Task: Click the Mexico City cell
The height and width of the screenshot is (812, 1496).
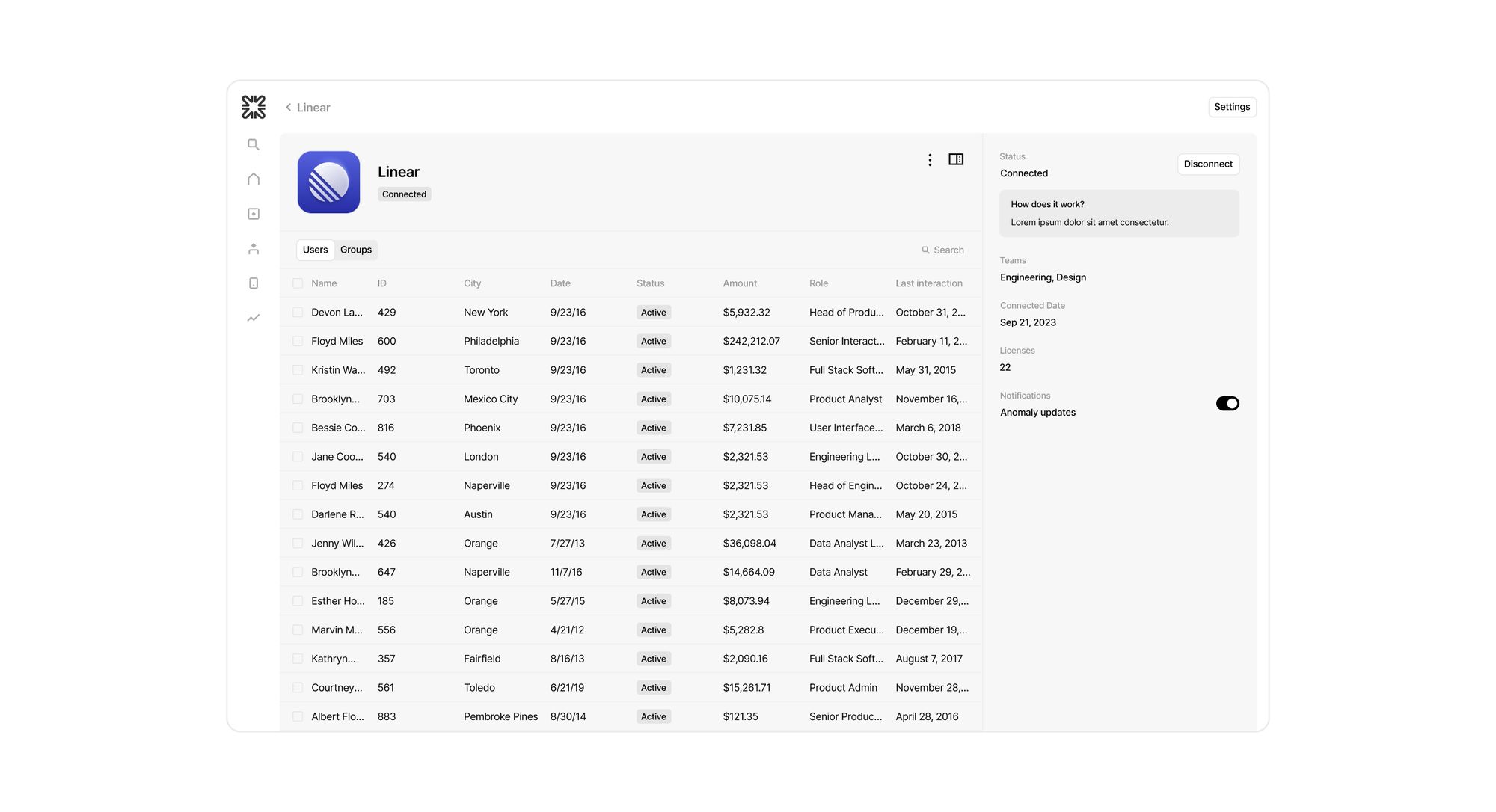Action: coord(491,399)
